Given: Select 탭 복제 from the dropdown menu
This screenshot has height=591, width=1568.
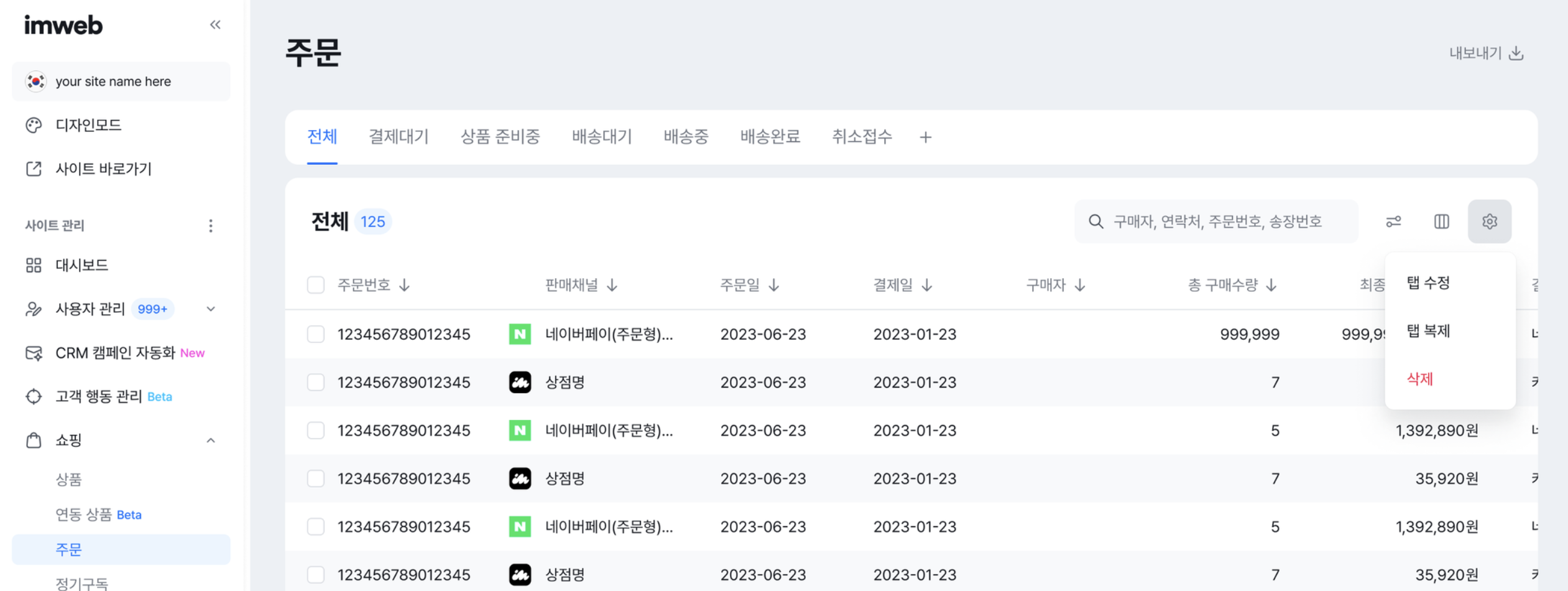Looking at the screenshot, I should pos(1428,331).
